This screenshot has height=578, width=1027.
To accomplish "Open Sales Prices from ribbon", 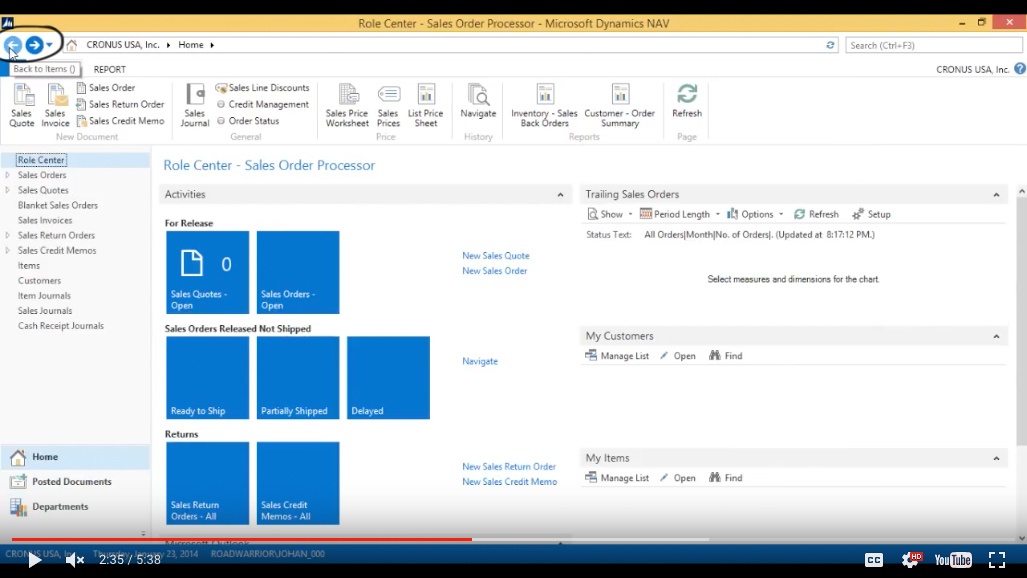I will pos(388,105).
